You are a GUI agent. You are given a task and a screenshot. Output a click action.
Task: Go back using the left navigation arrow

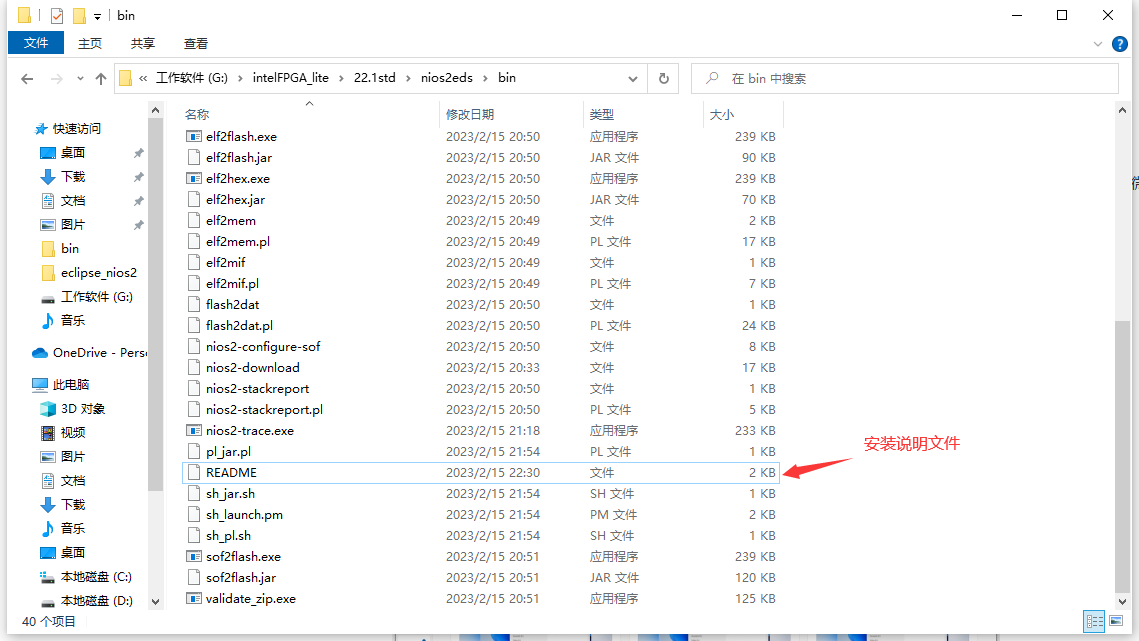(27, 78)
